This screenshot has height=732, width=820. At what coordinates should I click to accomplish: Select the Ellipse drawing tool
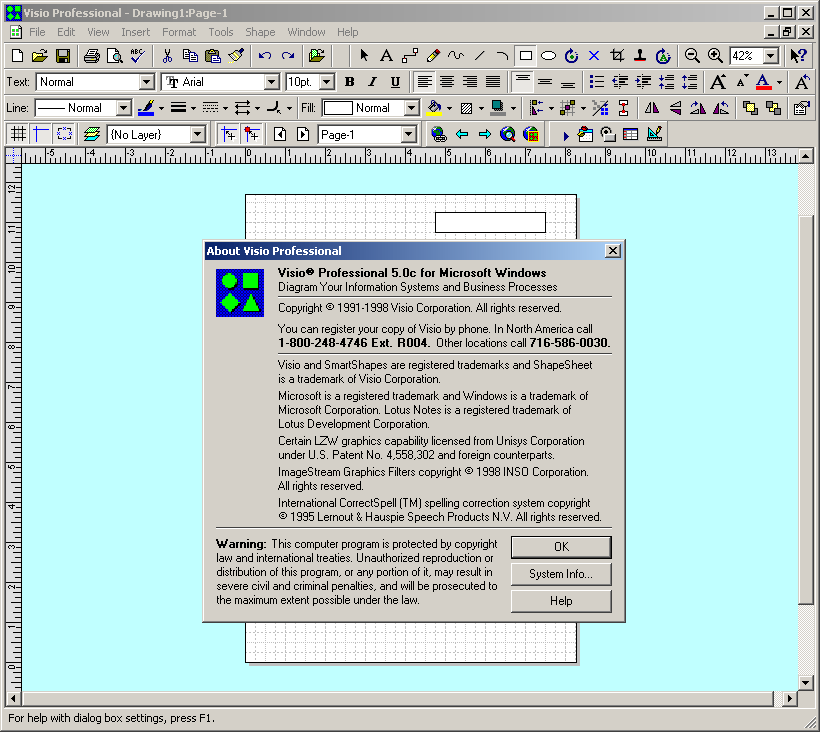click(548, 56)
